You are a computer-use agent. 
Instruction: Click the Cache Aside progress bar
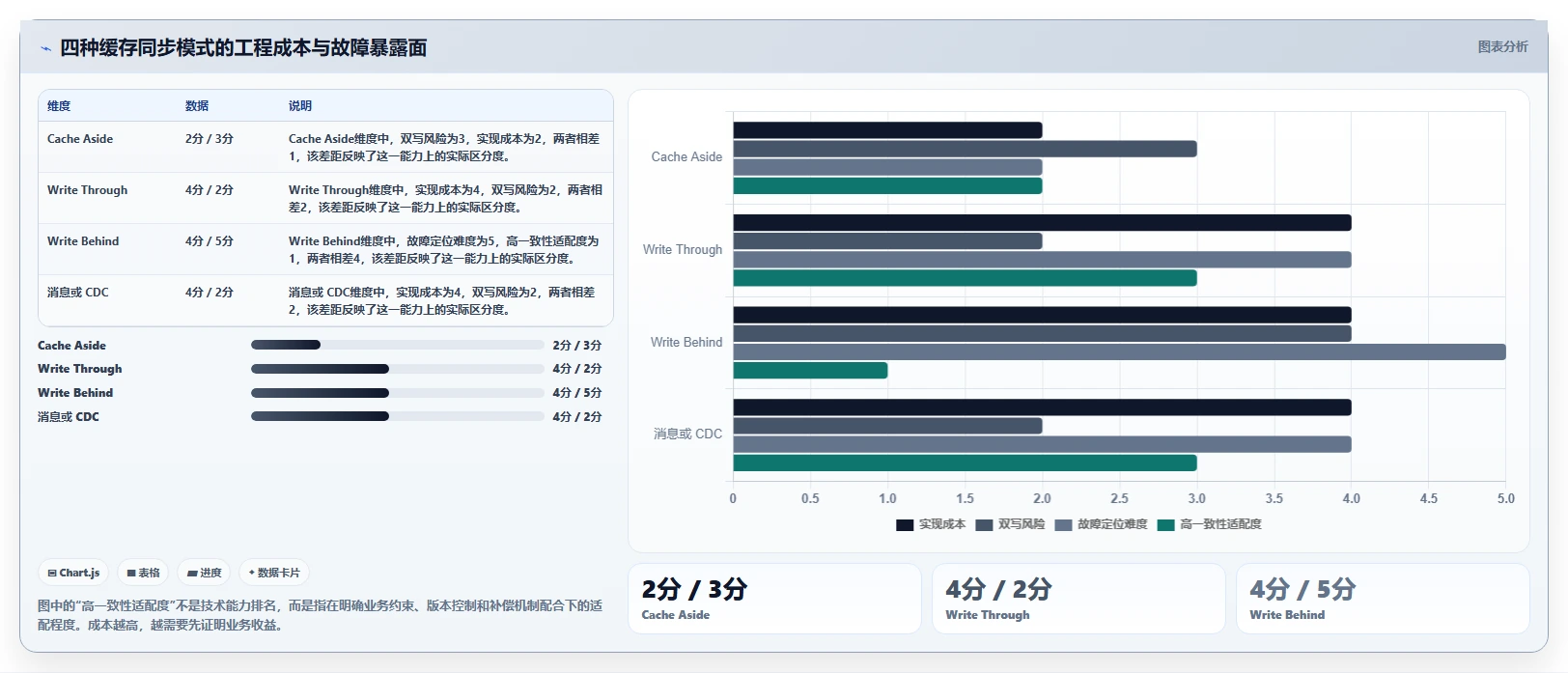(398, 345)
